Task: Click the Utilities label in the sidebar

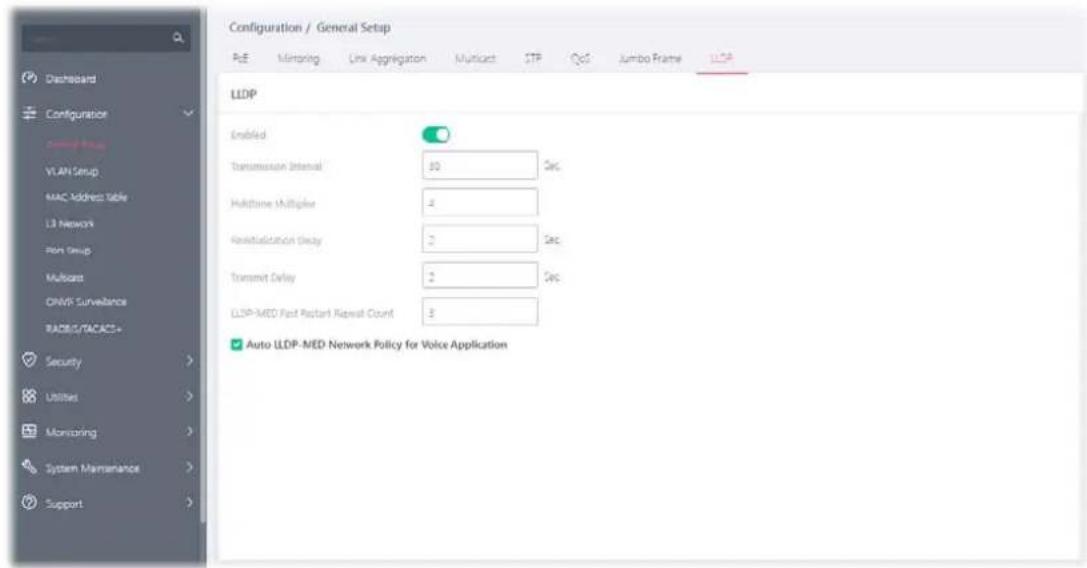Action: coord(62,397)
